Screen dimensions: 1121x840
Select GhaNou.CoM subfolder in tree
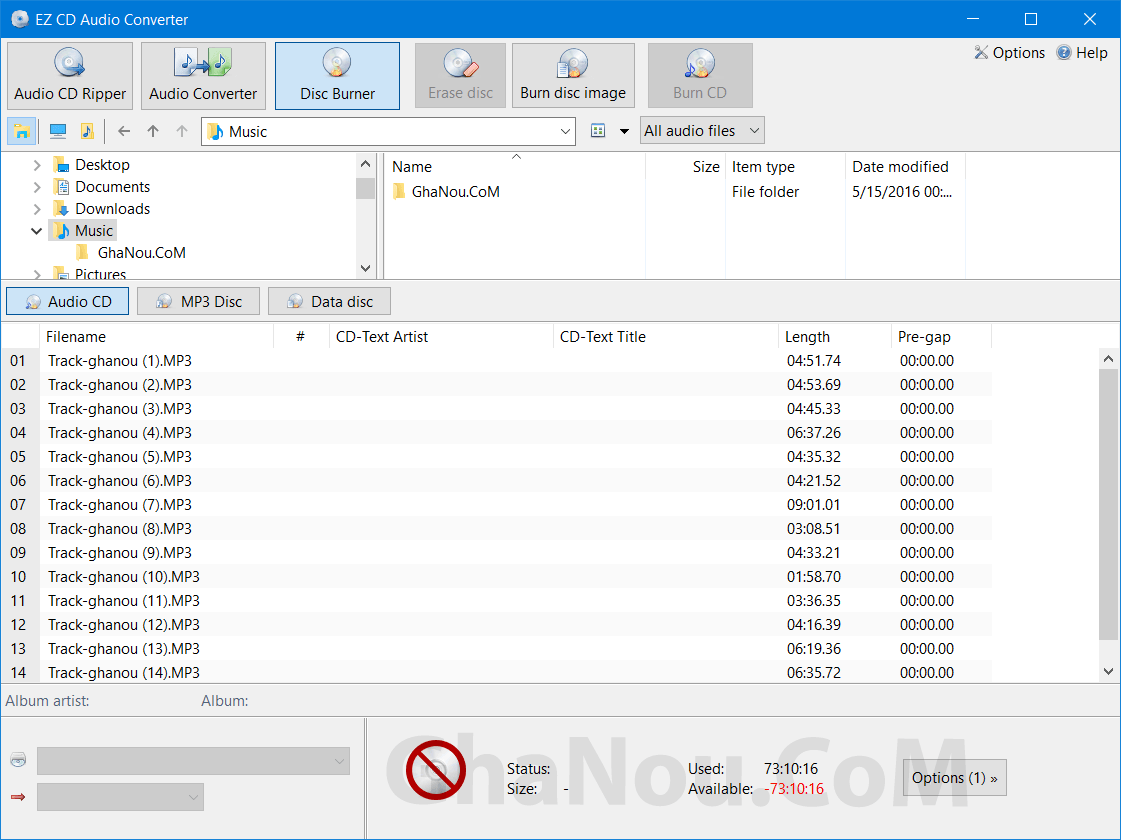(x=142, y=253)
